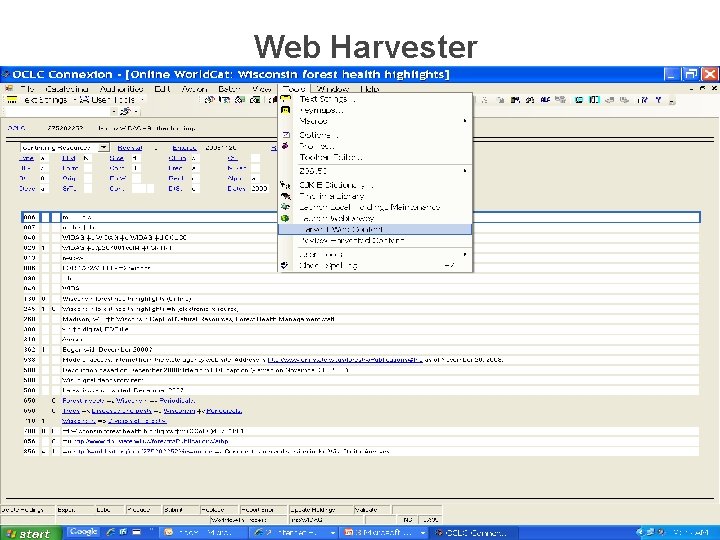The image size is (720, 540).
Task: Click the highlighted 006 field row
Action: (361, 217)
